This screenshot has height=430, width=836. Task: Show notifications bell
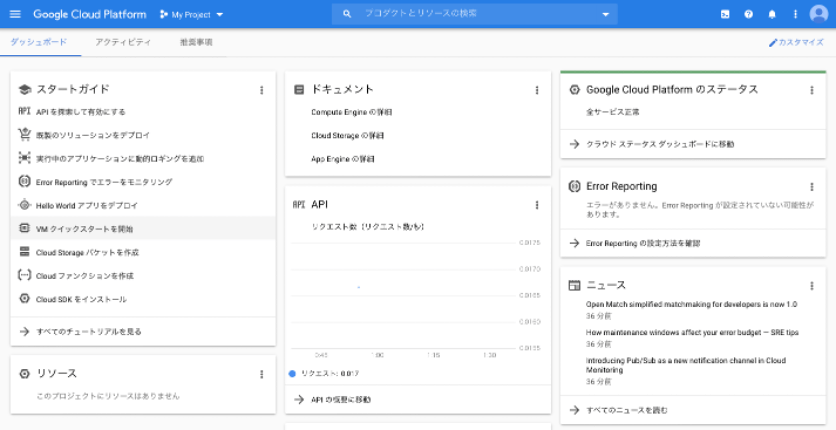click(x=772, y=14)
